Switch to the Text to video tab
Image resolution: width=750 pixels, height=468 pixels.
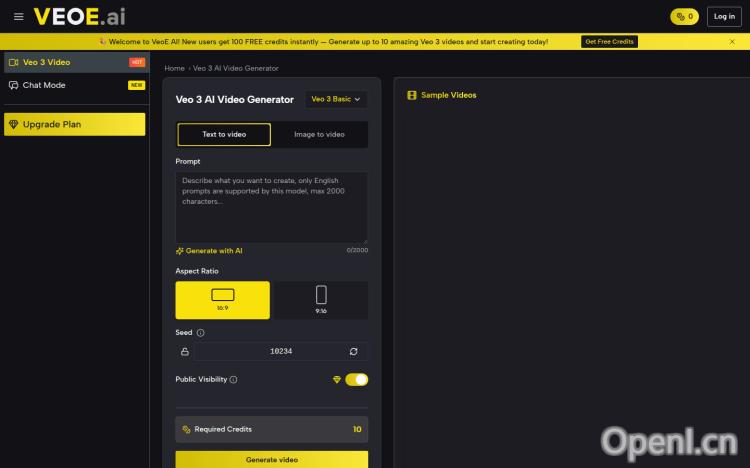pos(224,134)
